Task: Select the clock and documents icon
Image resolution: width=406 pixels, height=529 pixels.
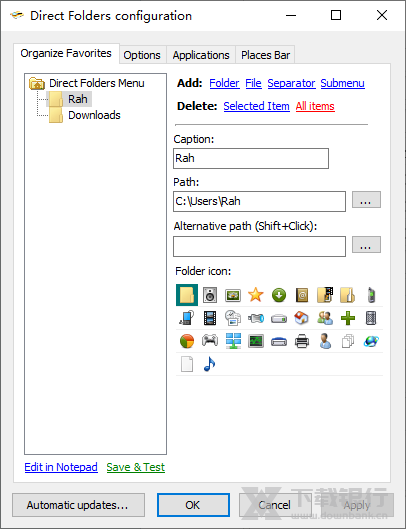Action: [x=233, y=318]
